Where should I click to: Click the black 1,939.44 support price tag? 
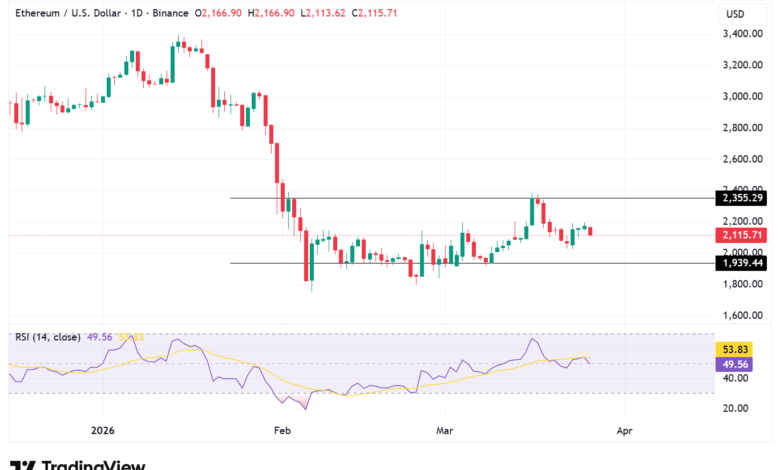741,263
